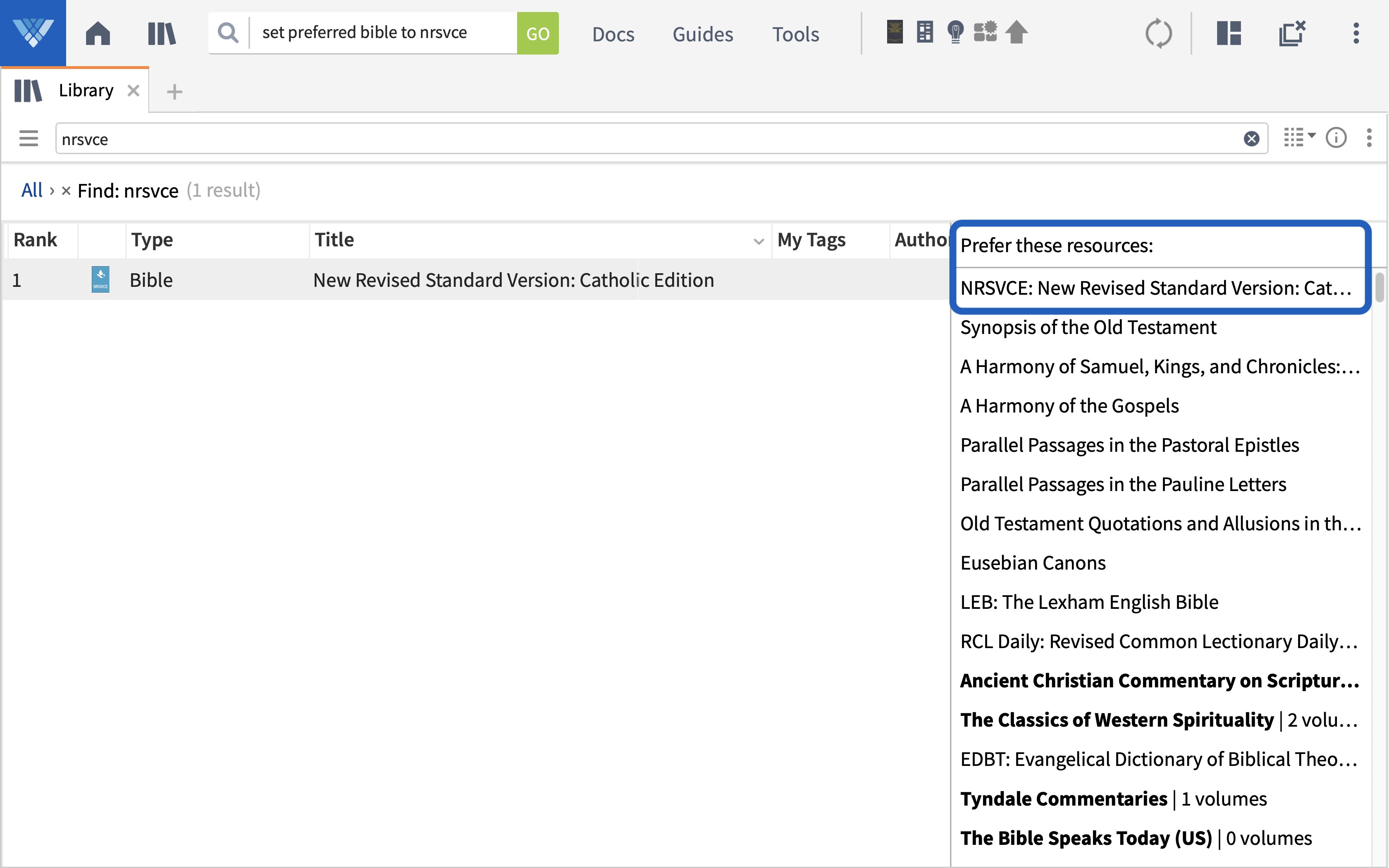Viewport: 1389px width, 868px height.
Task: Open the puzzle pieces shortcut icon
Action: pos(986,32)
